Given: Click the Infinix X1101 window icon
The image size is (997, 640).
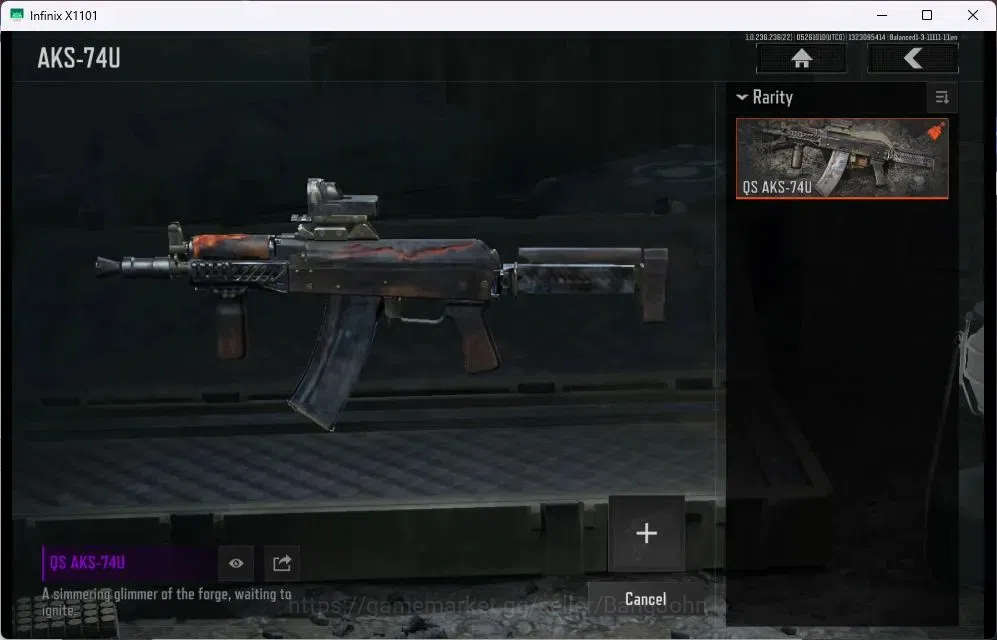Looking at the screenshot, I should (x=17, y=15).
